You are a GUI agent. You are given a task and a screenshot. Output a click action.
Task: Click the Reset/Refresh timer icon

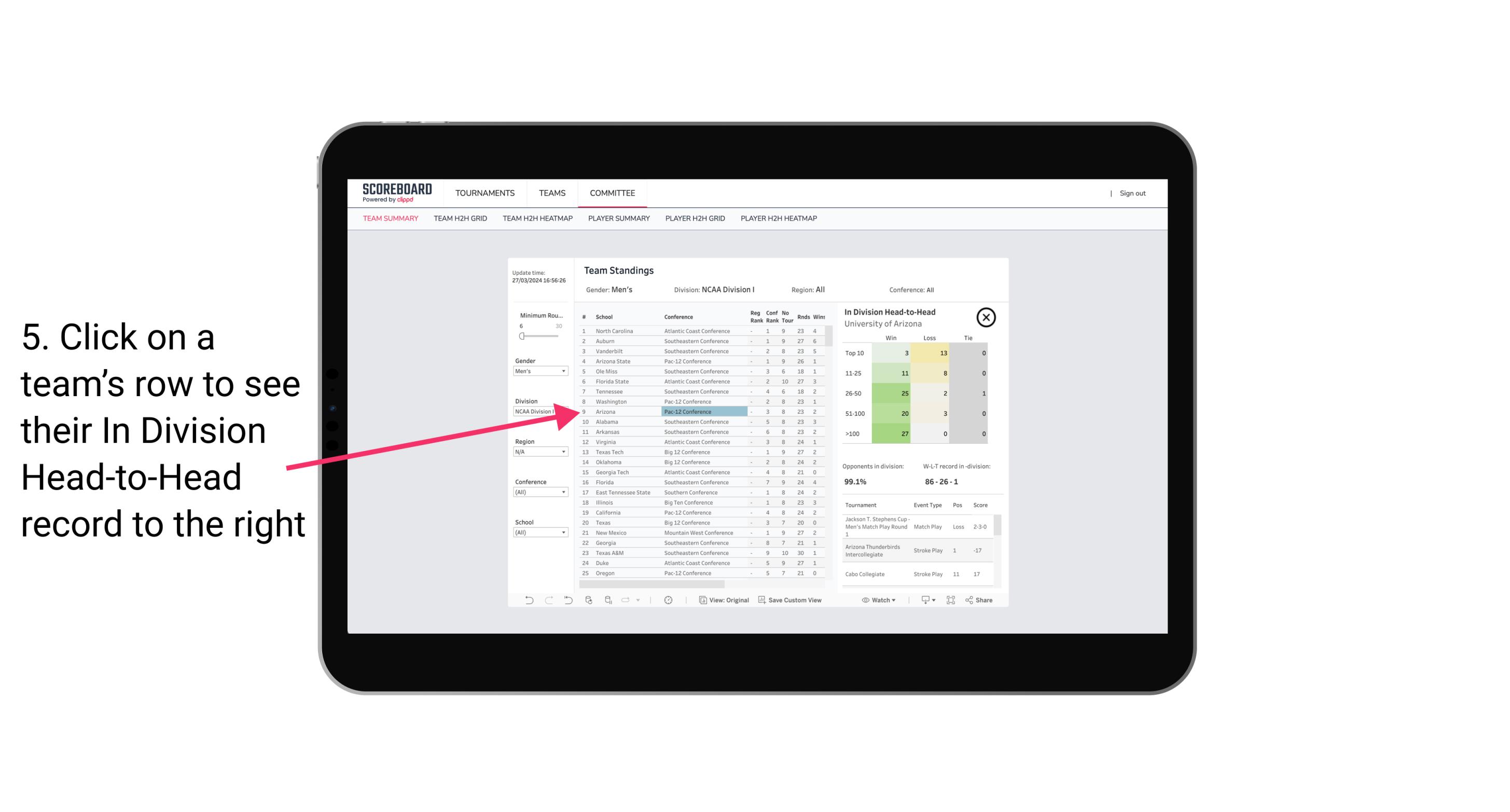pos(668,600)
